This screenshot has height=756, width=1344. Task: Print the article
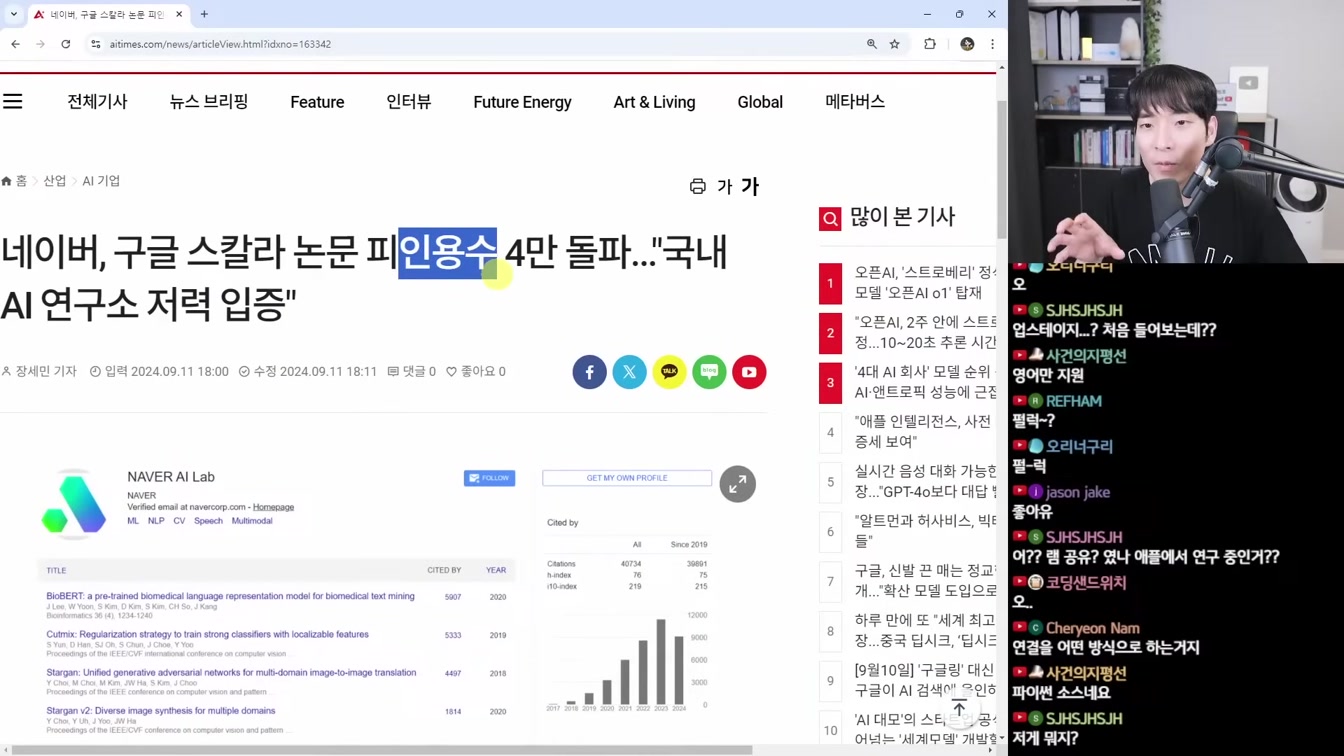point(698,186)
